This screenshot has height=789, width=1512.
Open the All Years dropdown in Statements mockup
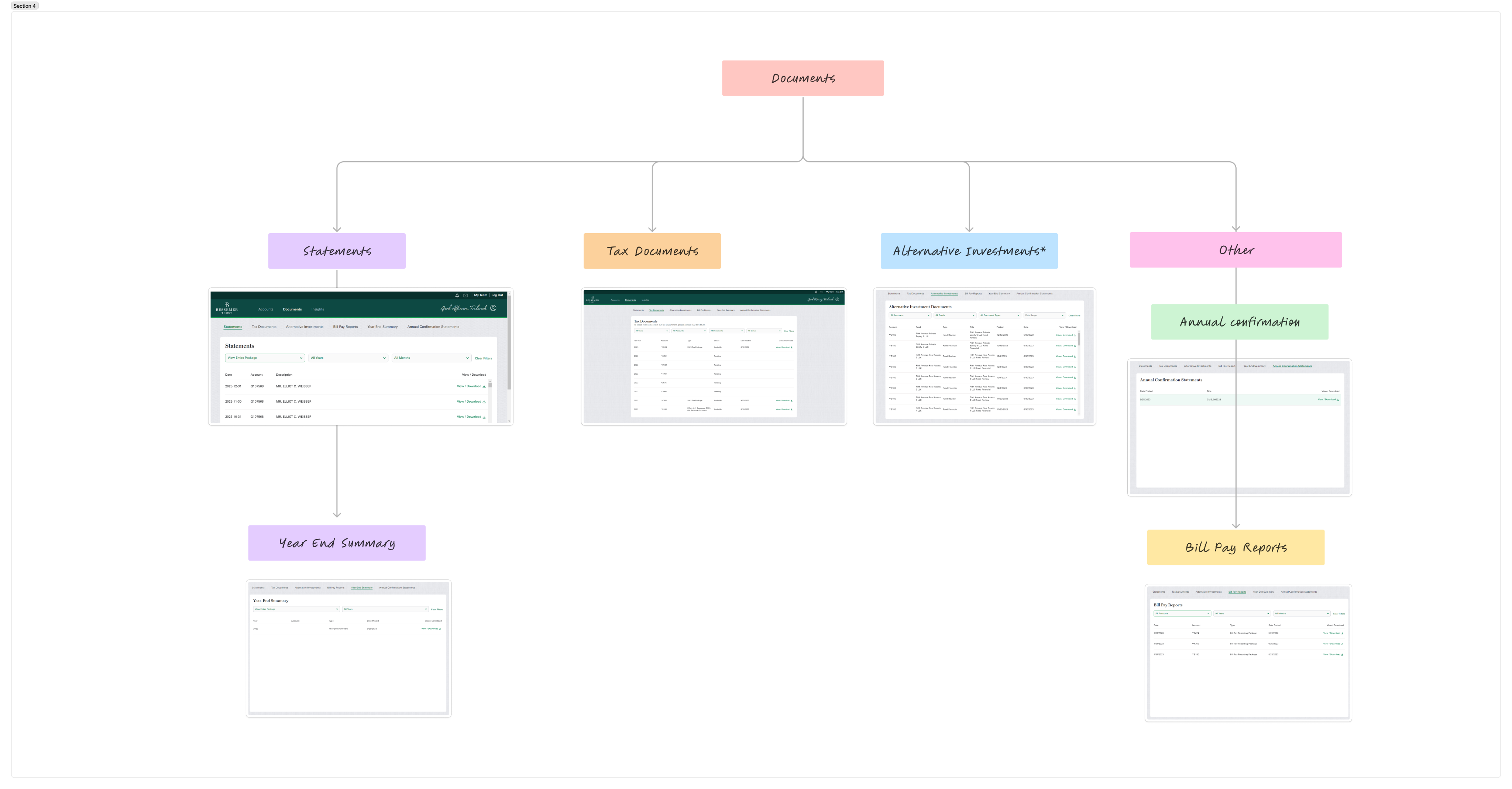[348, 358]
